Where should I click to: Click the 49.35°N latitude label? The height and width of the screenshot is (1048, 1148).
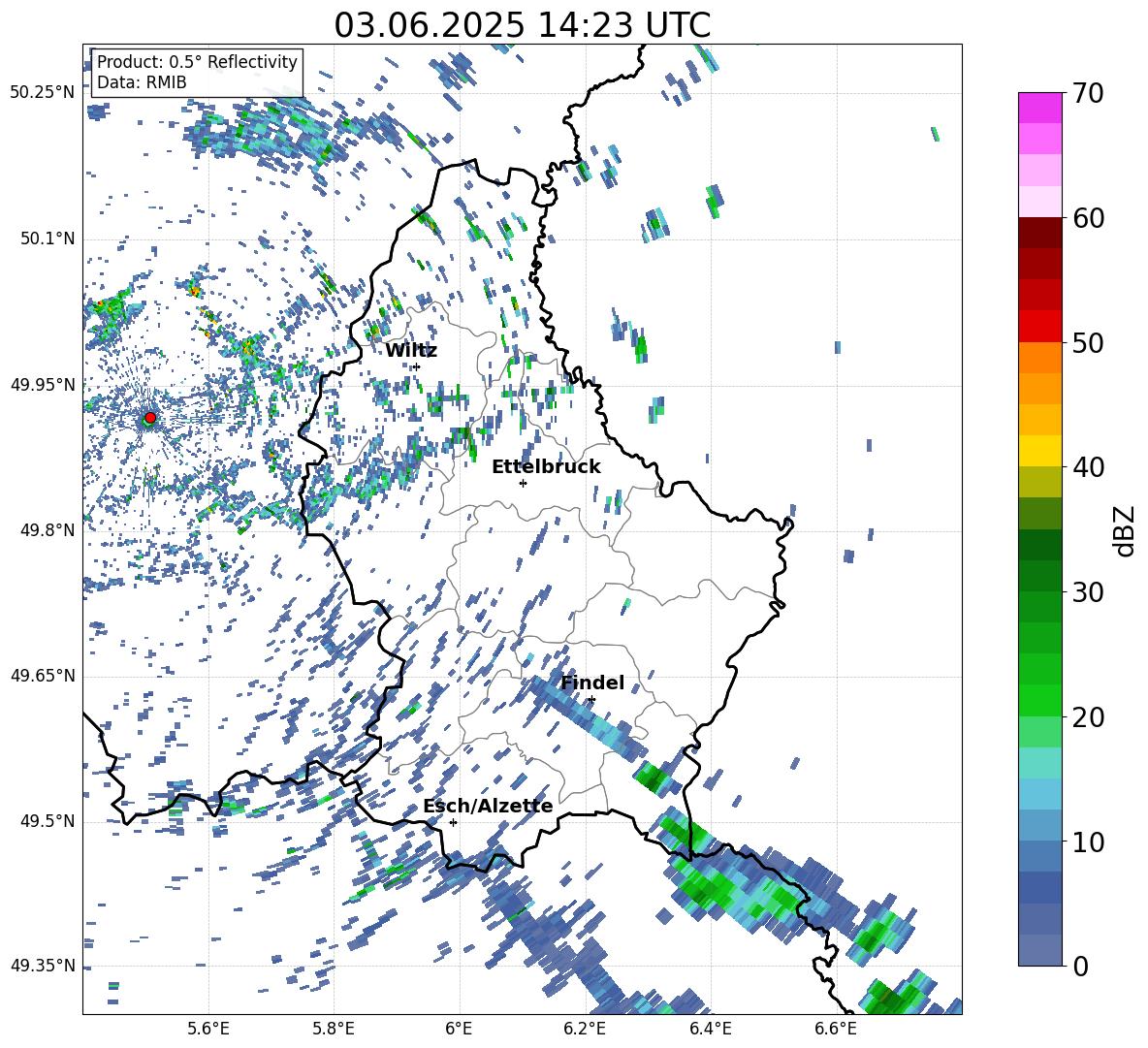44,966
